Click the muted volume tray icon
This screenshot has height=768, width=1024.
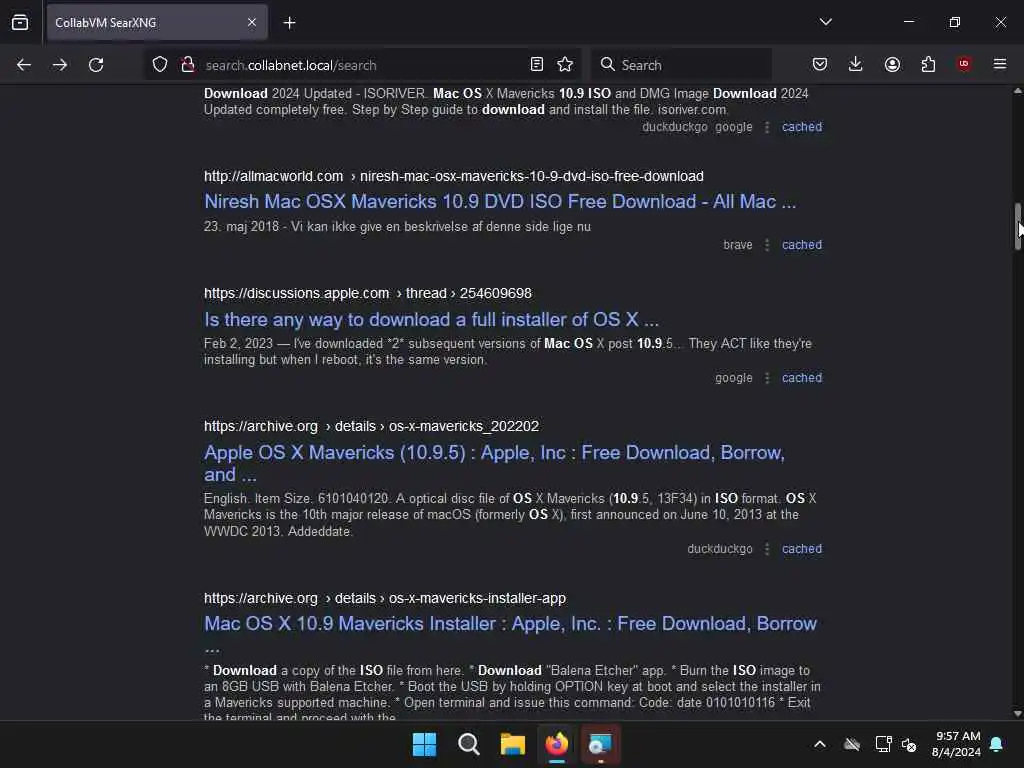click(x=908, y=744)
